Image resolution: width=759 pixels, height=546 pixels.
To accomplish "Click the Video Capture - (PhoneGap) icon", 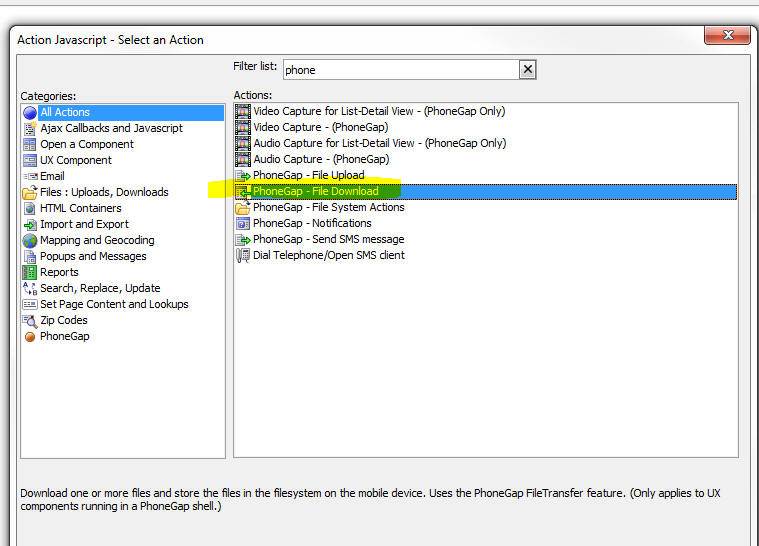I will pyautogui.click(x=243, y=127).
